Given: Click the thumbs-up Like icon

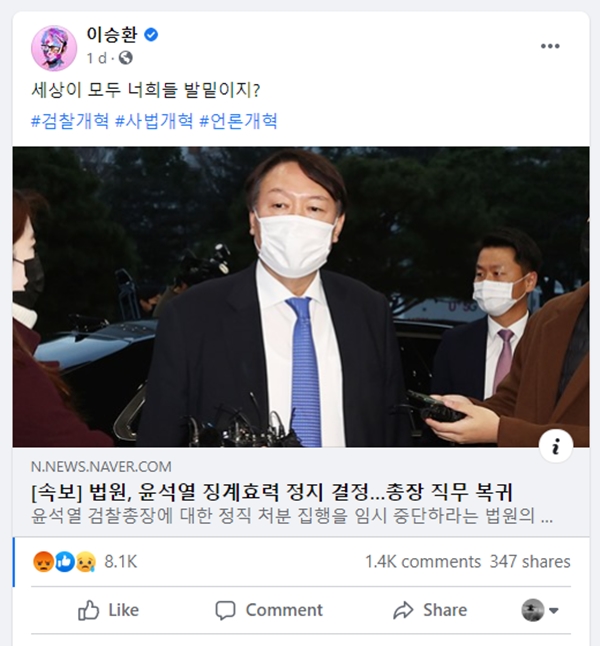Looking at the screenshot, I should (x=89, y=610).
